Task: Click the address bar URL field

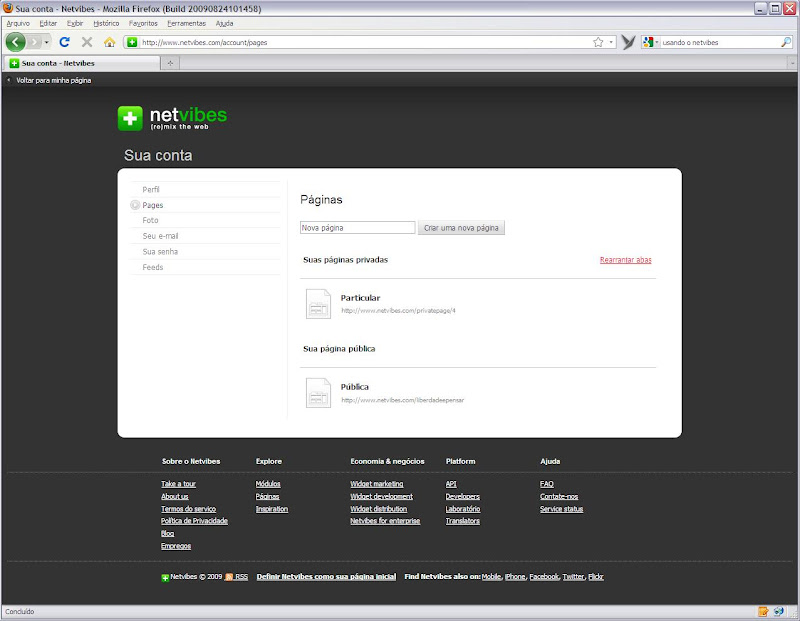Action: pyautogui.click(x=365, y=42)
